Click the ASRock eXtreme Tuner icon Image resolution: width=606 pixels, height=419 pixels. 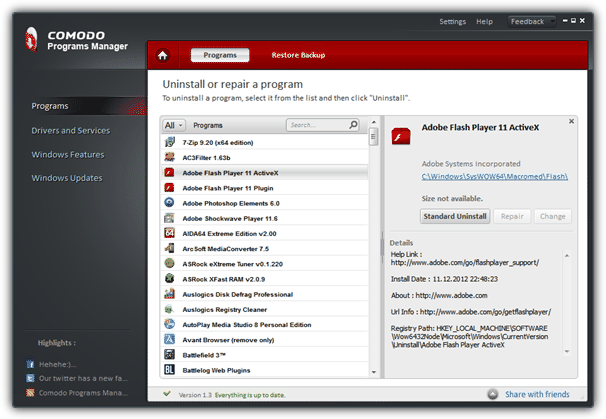[x=169, y=263]
